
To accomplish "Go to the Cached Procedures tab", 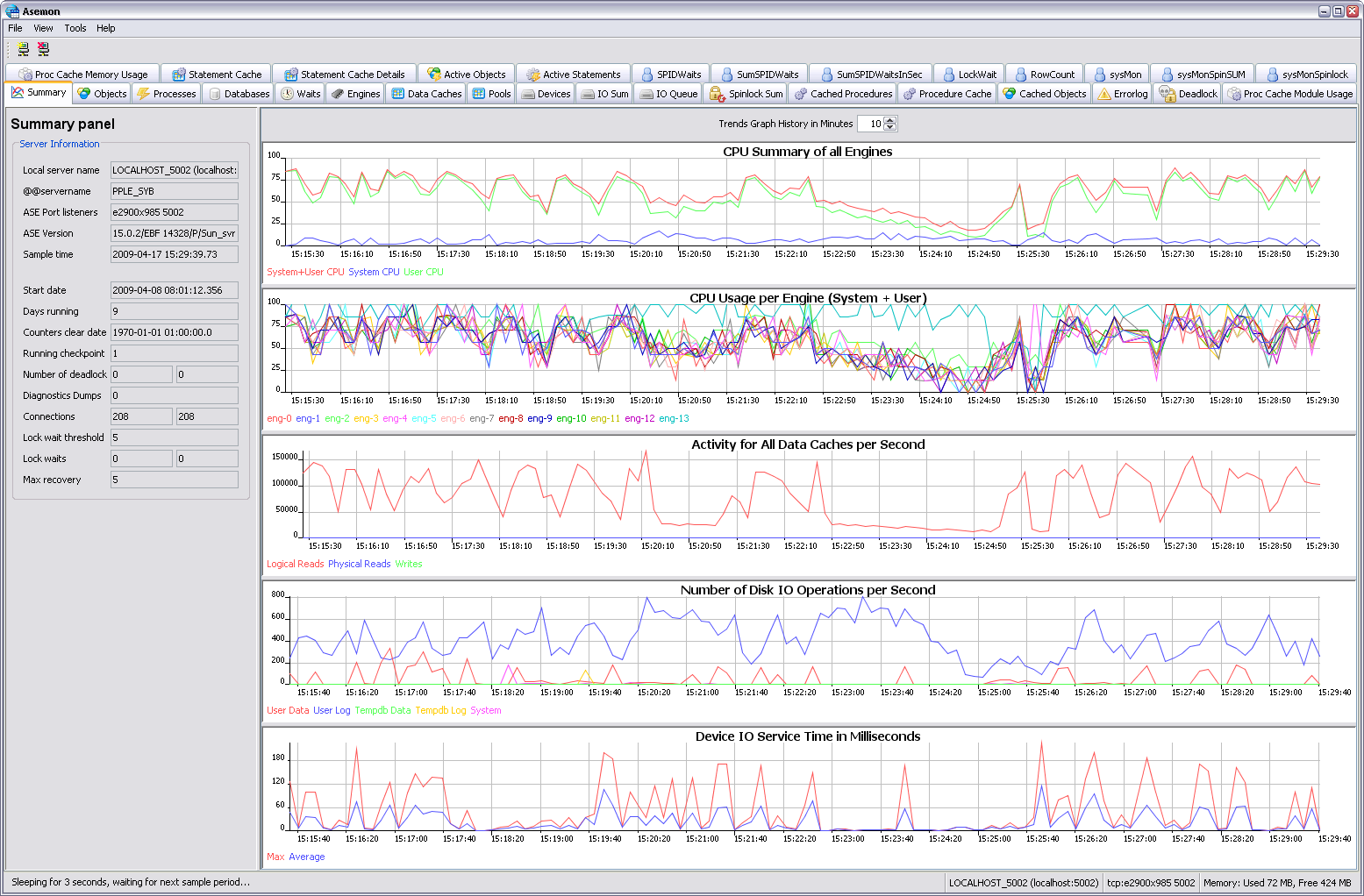I will pos(843,94).
